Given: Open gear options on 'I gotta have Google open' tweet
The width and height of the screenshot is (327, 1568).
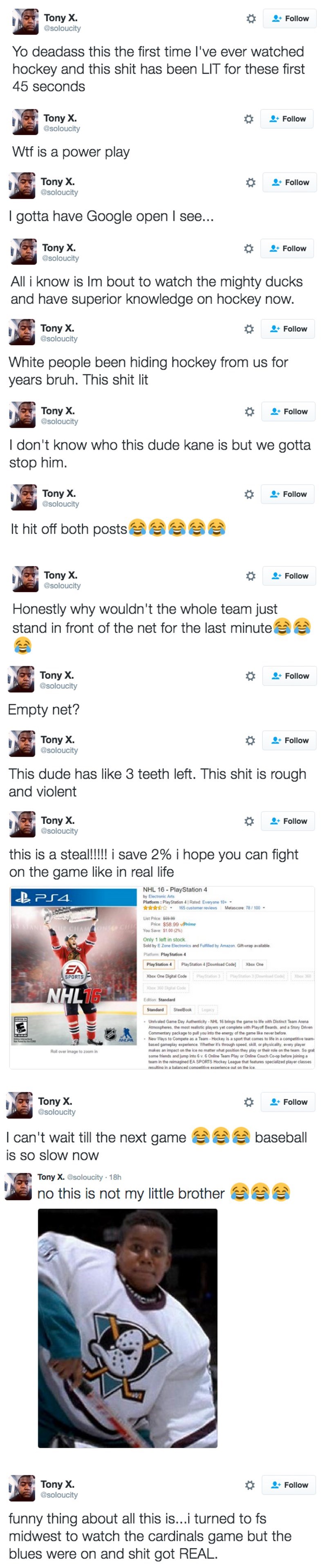Looking at the screenshot, I should coord(250,183).
